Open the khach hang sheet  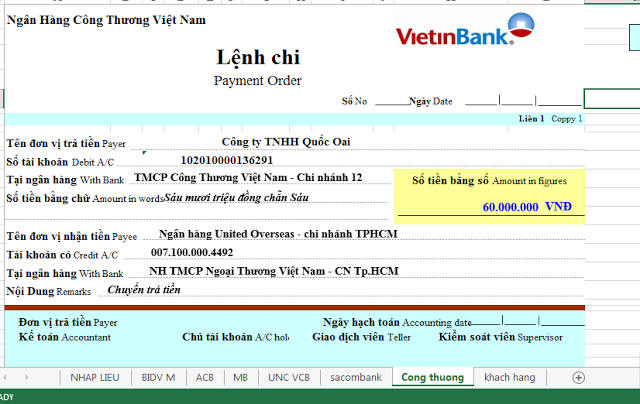pyautogui.click(x=509, y=377)
